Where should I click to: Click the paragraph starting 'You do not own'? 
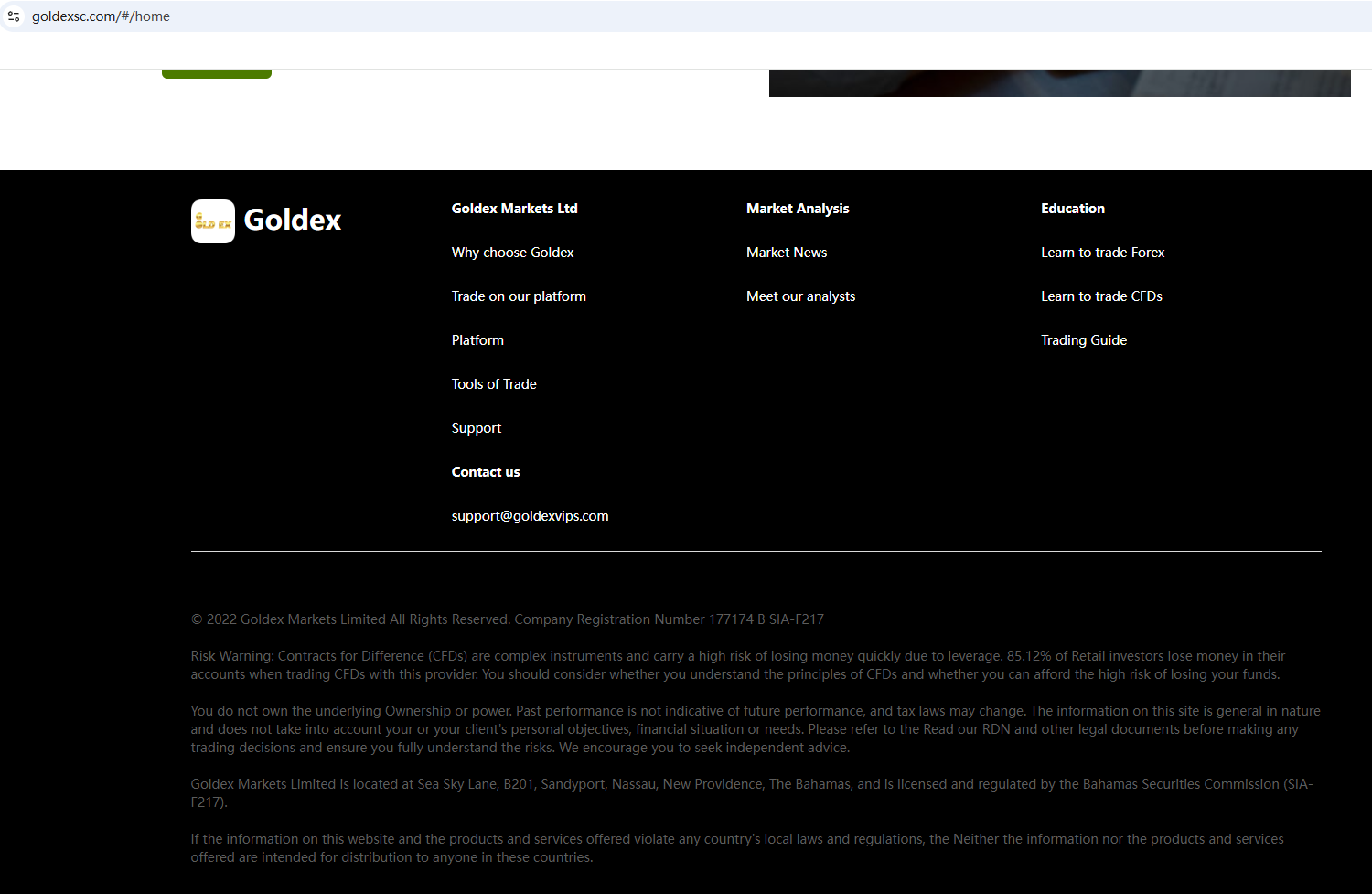756,729
